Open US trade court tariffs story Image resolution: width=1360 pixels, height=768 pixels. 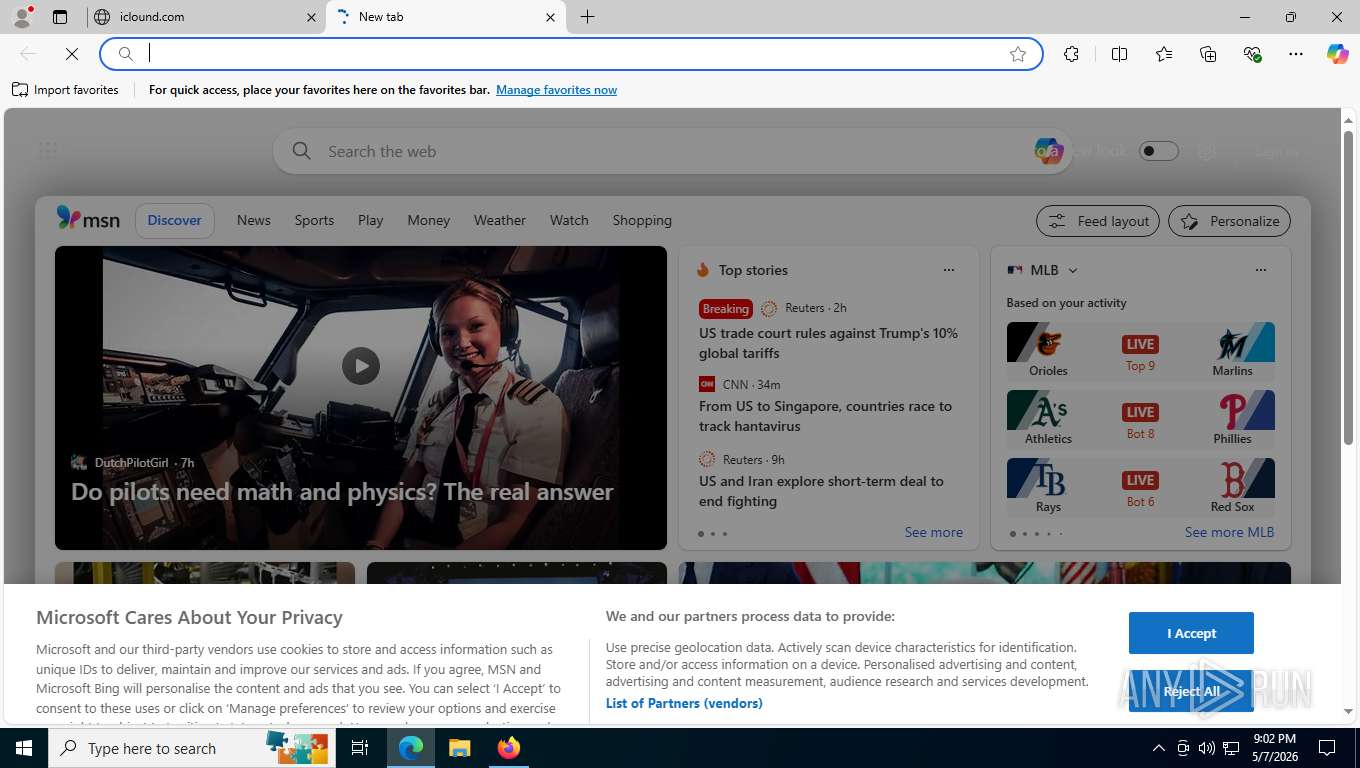click(x=829, y=343)
